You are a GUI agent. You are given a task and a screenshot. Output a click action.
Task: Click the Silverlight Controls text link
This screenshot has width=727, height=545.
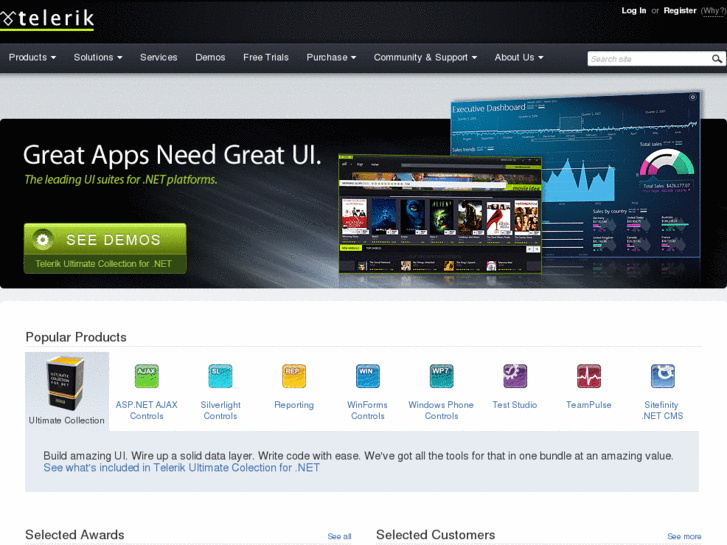tap(220, 410)
